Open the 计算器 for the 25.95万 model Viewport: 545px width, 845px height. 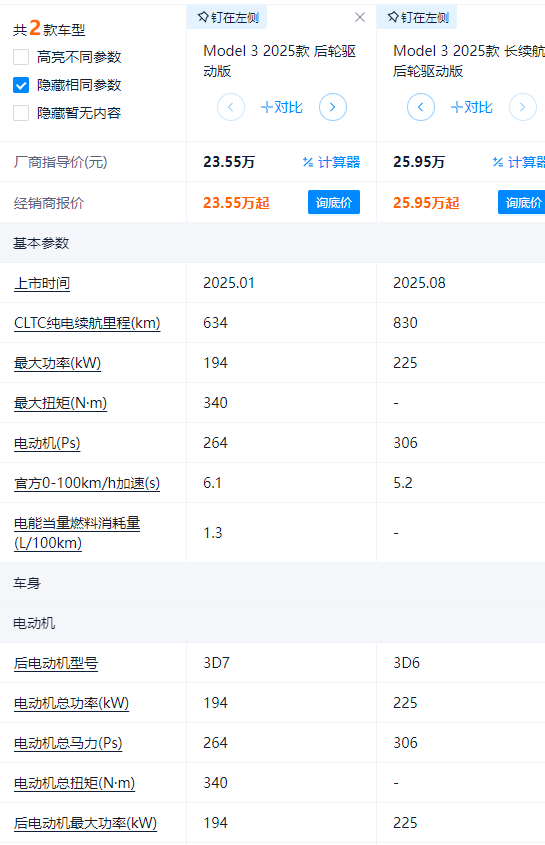tap(519, 162)
